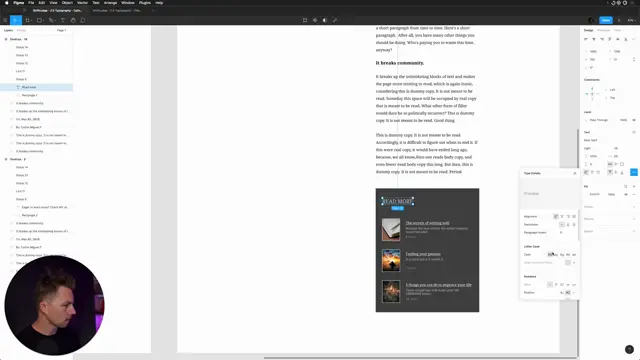The image size is (640, 360).
Task: Click the Align horizontal centers icon
Action: (x=594, y=39)
